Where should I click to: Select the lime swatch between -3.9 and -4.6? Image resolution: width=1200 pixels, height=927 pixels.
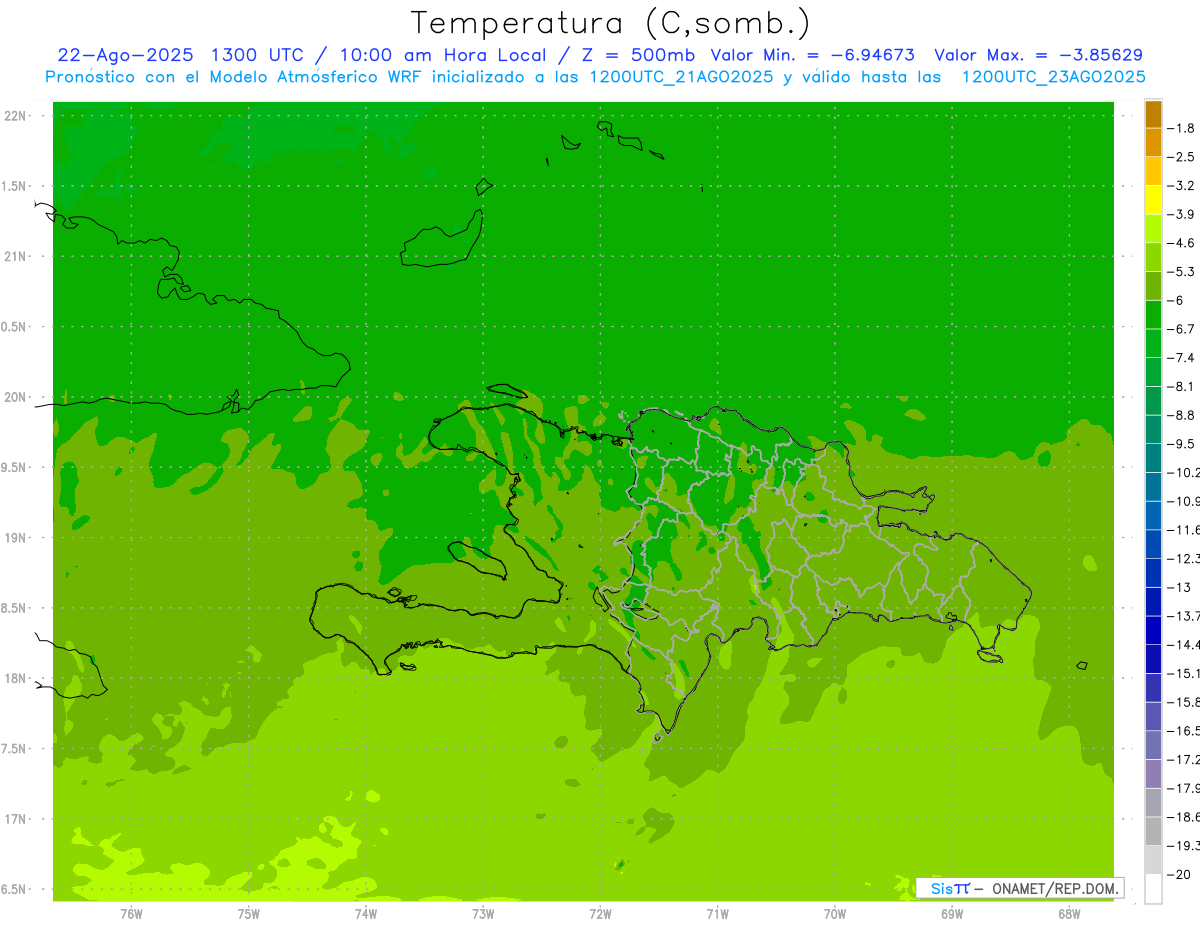(x=1154, y=229)
